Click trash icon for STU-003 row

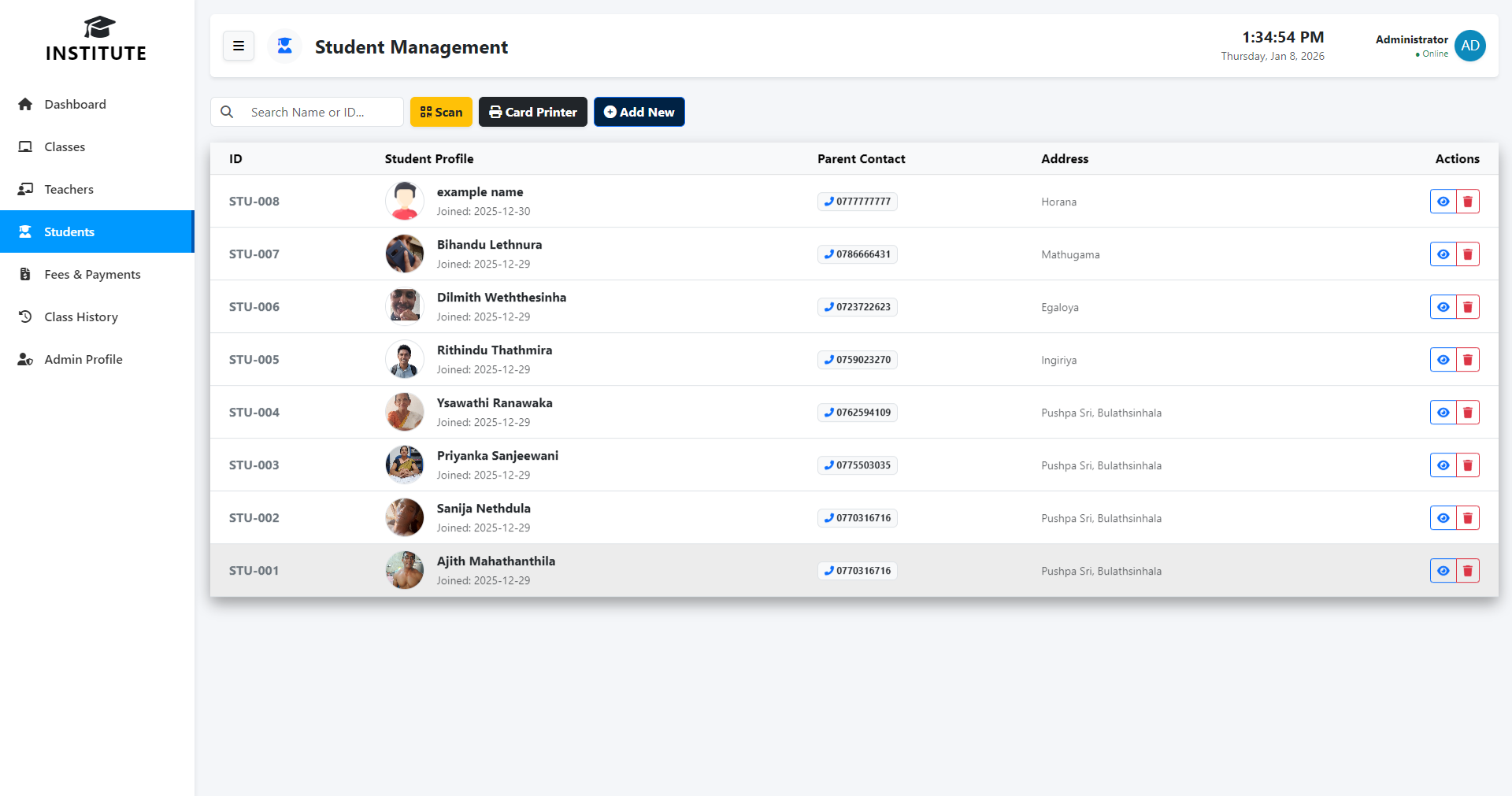tap(1467, 465)
